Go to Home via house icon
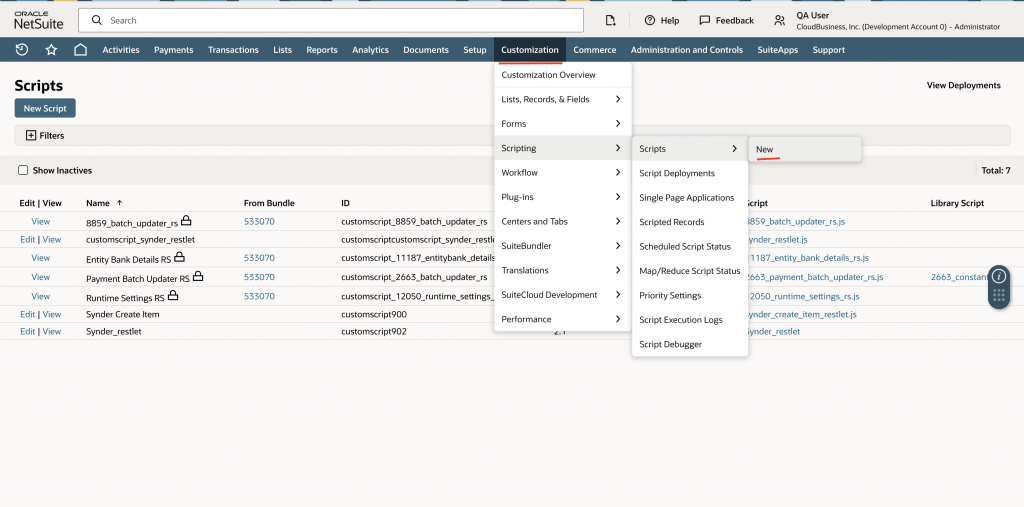This screenshot has height=507, width=1024. [81, 50]
